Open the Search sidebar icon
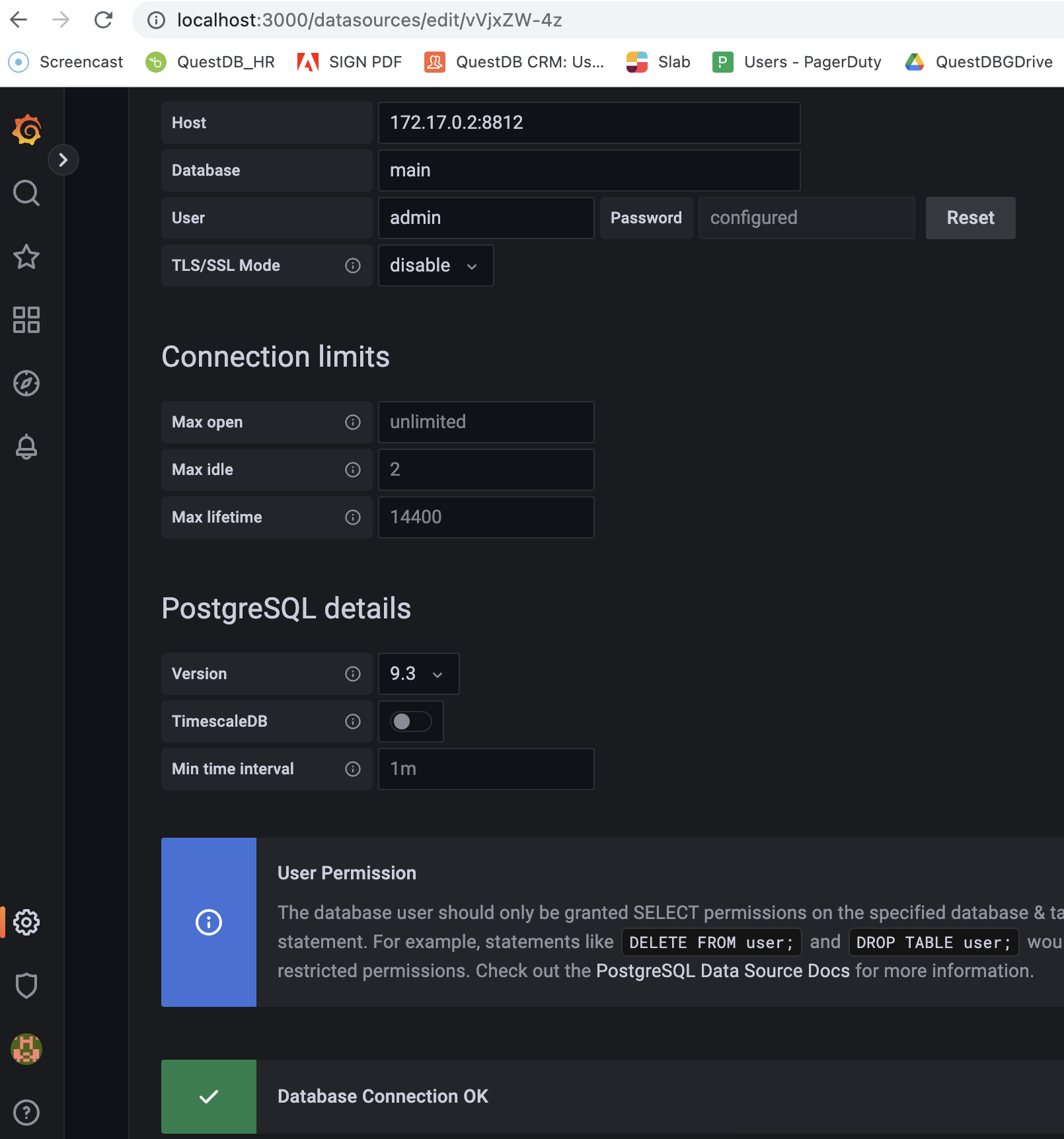The image size is (1064, 1139). coord(26,193)
